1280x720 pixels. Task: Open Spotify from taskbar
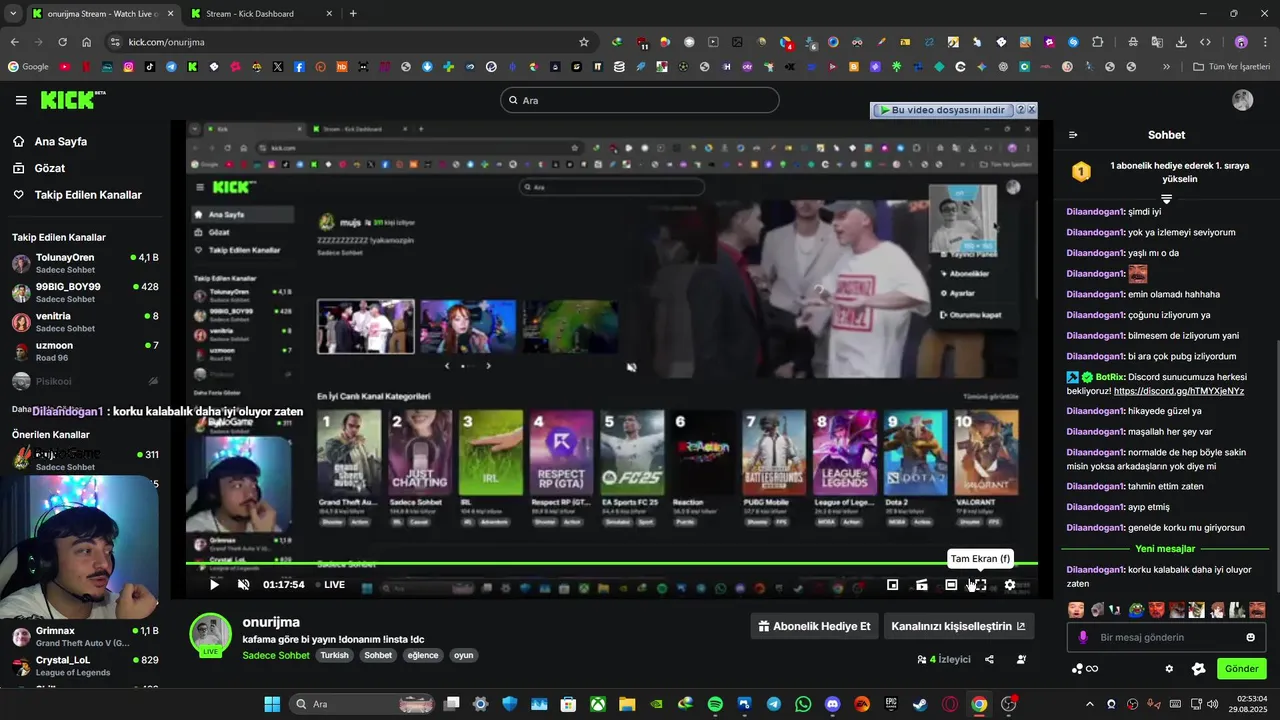tap(715, 704)
